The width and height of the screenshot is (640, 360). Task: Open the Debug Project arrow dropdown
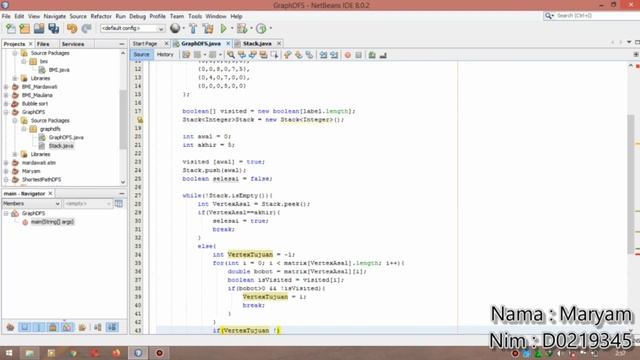251,28
